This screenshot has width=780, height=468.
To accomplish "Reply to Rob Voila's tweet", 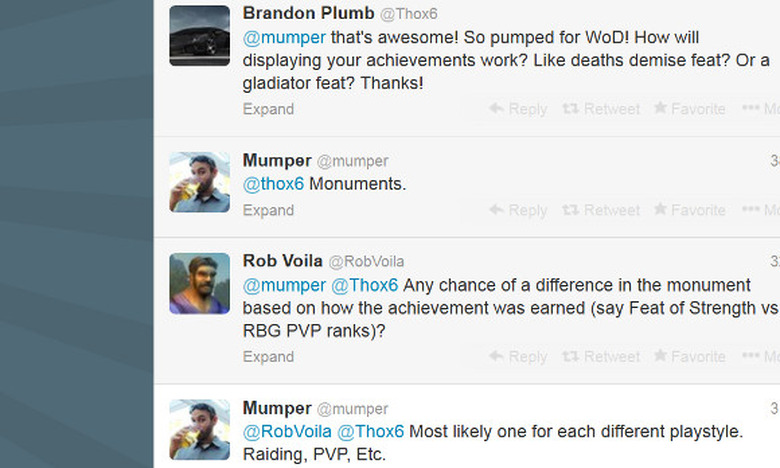I will (x=518, y=356).
